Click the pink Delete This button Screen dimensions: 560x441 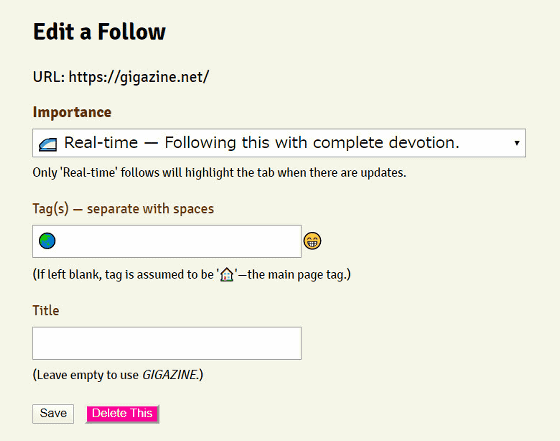click(122, 414)
